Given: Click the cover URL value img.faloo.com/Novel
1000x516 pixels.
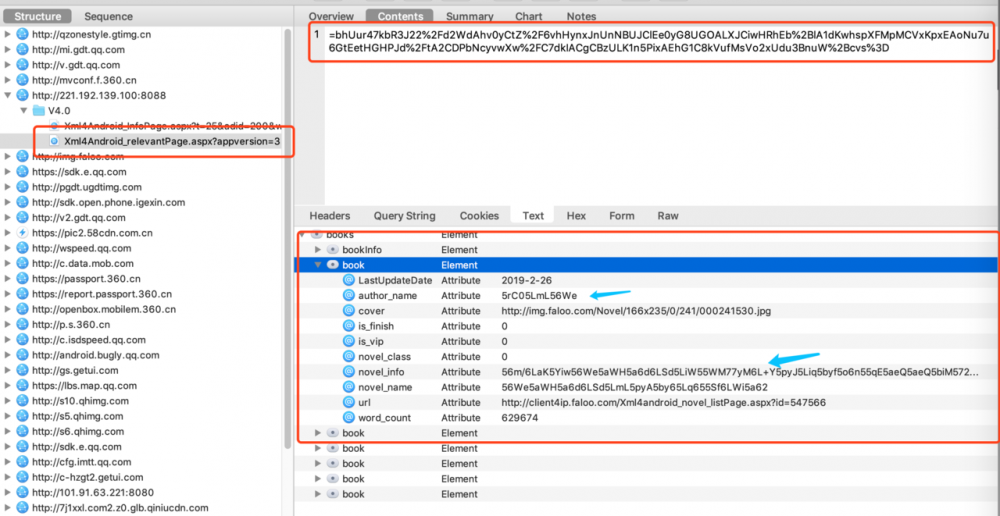Looking at the screenshot, I should point(637,311).
